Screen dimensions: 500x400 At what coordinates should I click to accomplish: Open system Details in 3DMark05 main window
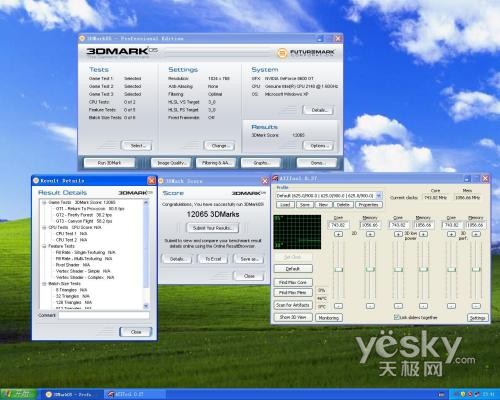(318, 110)
